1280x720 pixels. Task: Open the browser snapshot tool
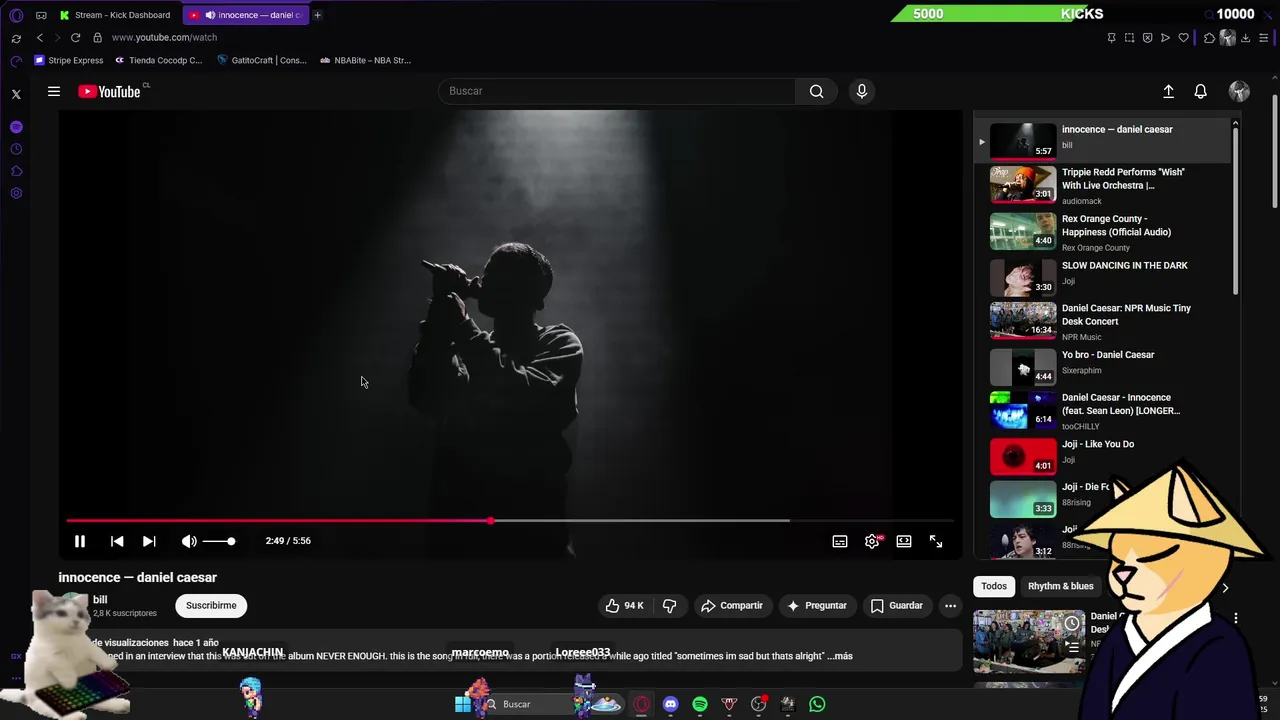tap(1130, 38)
